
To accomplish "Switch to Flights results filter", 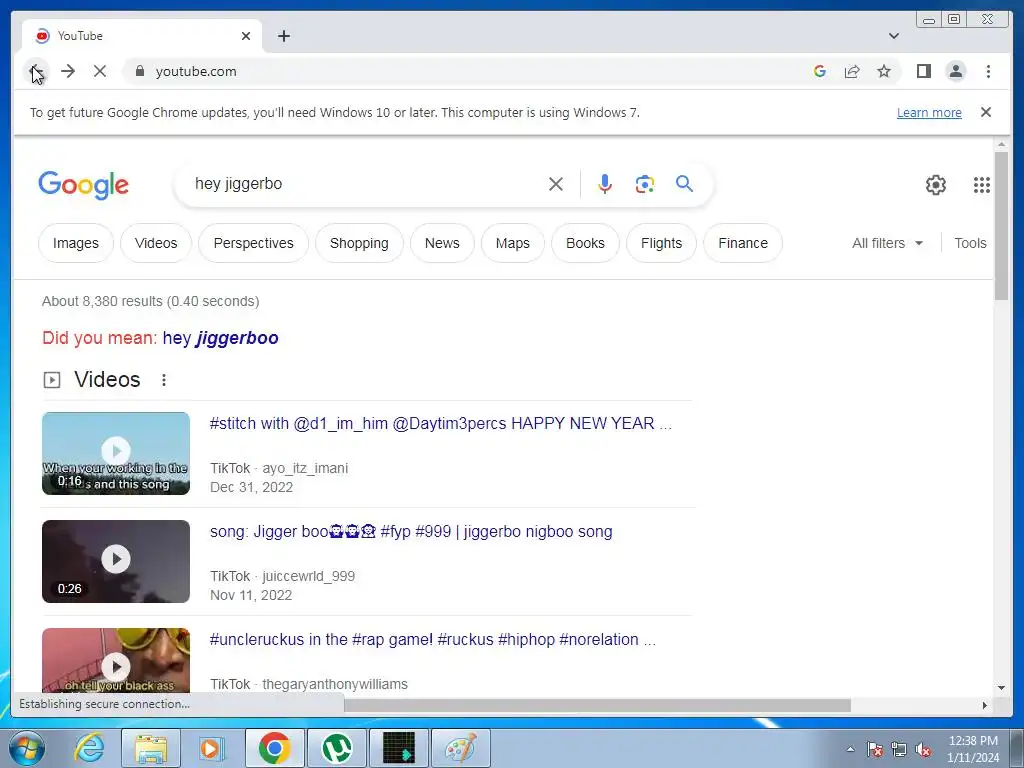I will [x=661, y=243].
